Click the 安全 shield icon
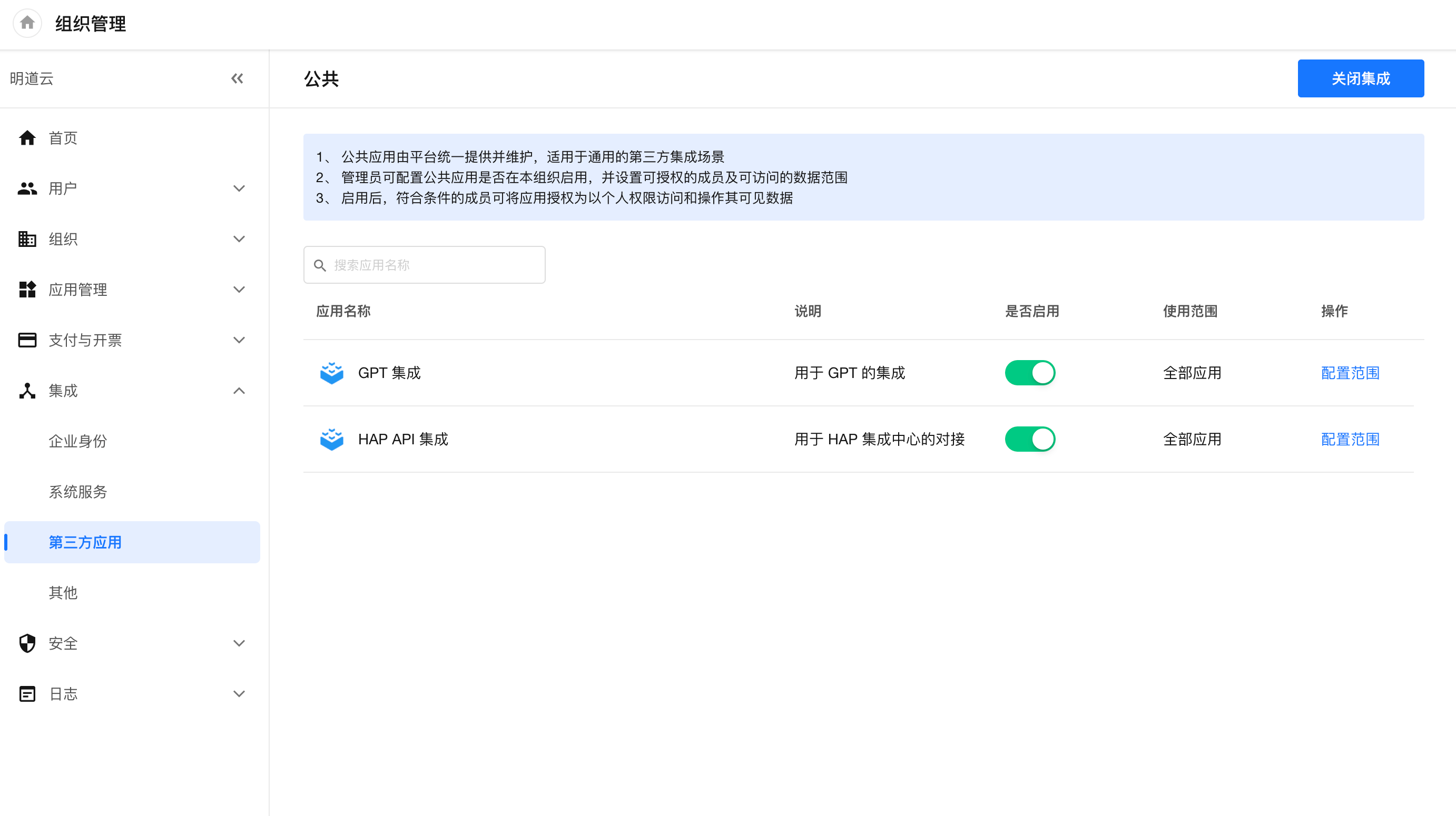Viewport: 1456px width, 816px height. tap(27, 643)
